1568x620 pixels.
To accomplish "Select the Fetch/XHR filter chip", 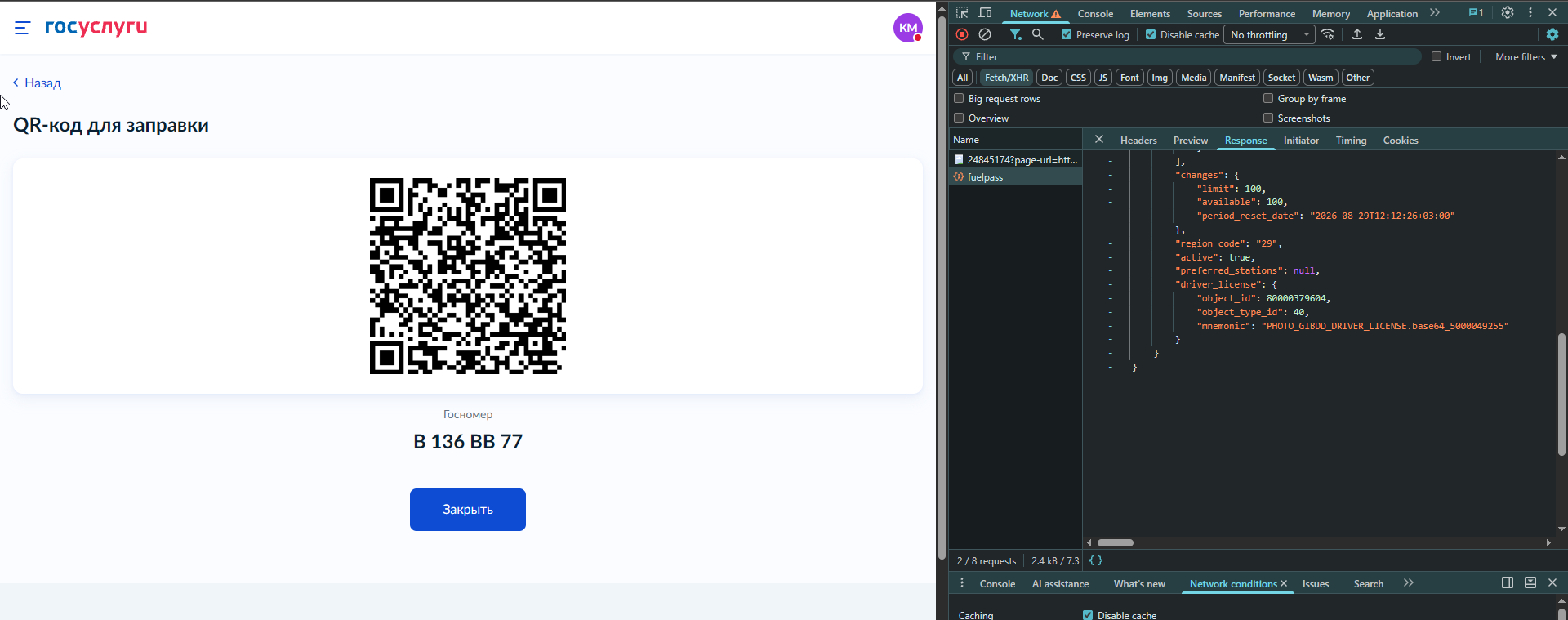I will pos(1006,78).
